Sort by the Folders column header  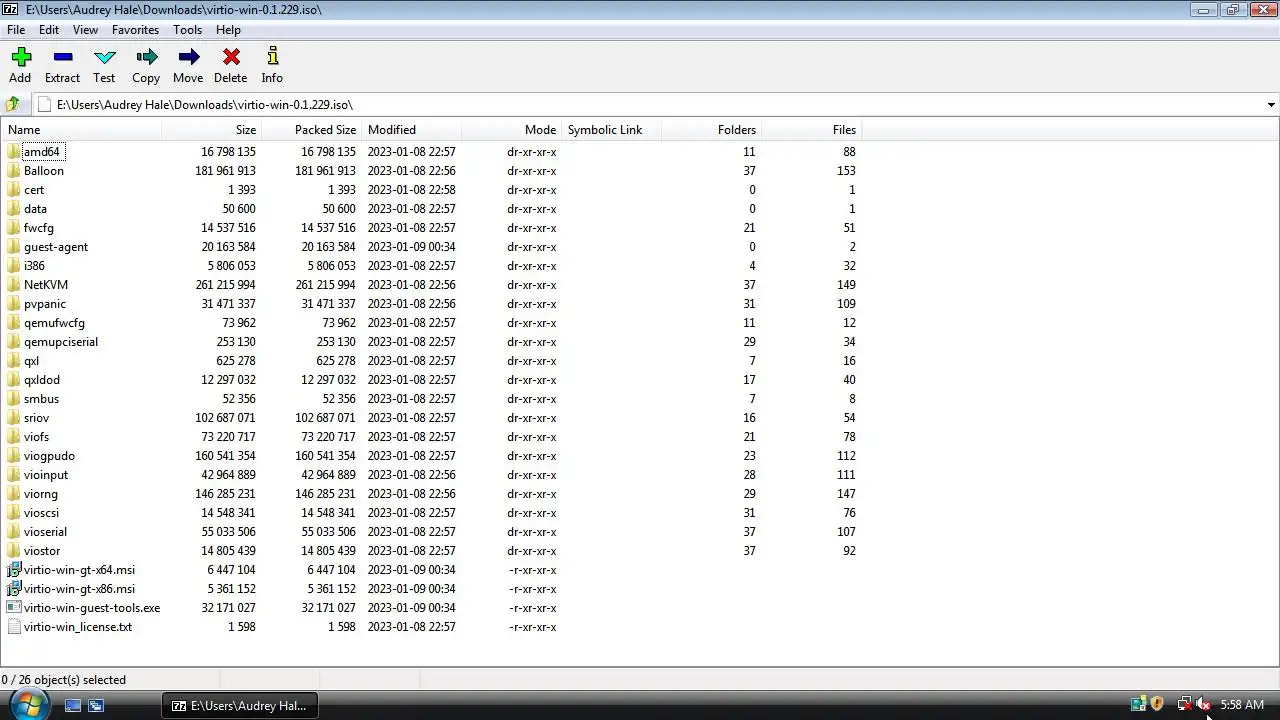click(x=711, y=130)
